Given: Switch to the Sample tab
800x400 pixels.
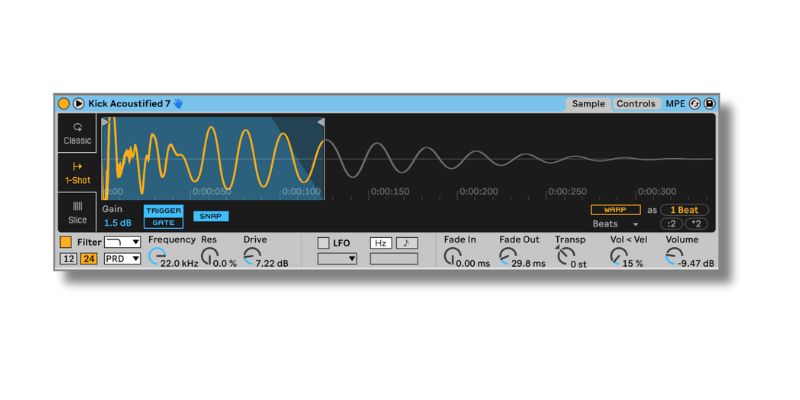Looking at the screenshot, I should click(588, 104).
